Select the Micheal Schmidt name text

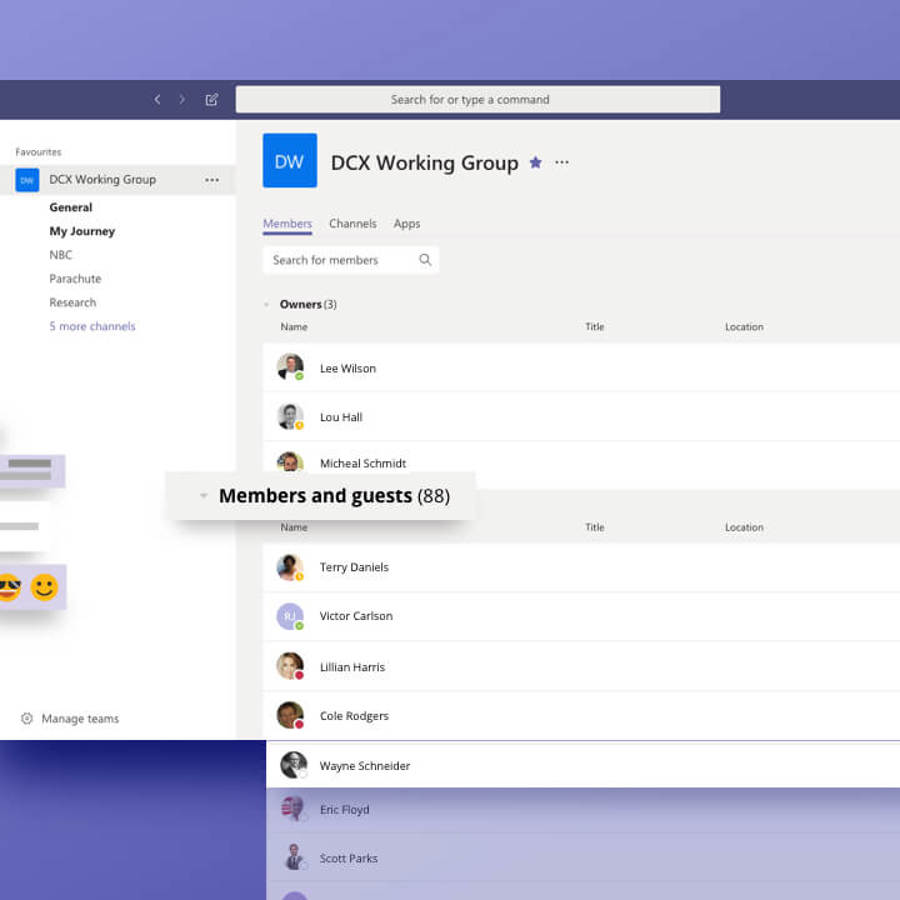[x=363, y=463]
